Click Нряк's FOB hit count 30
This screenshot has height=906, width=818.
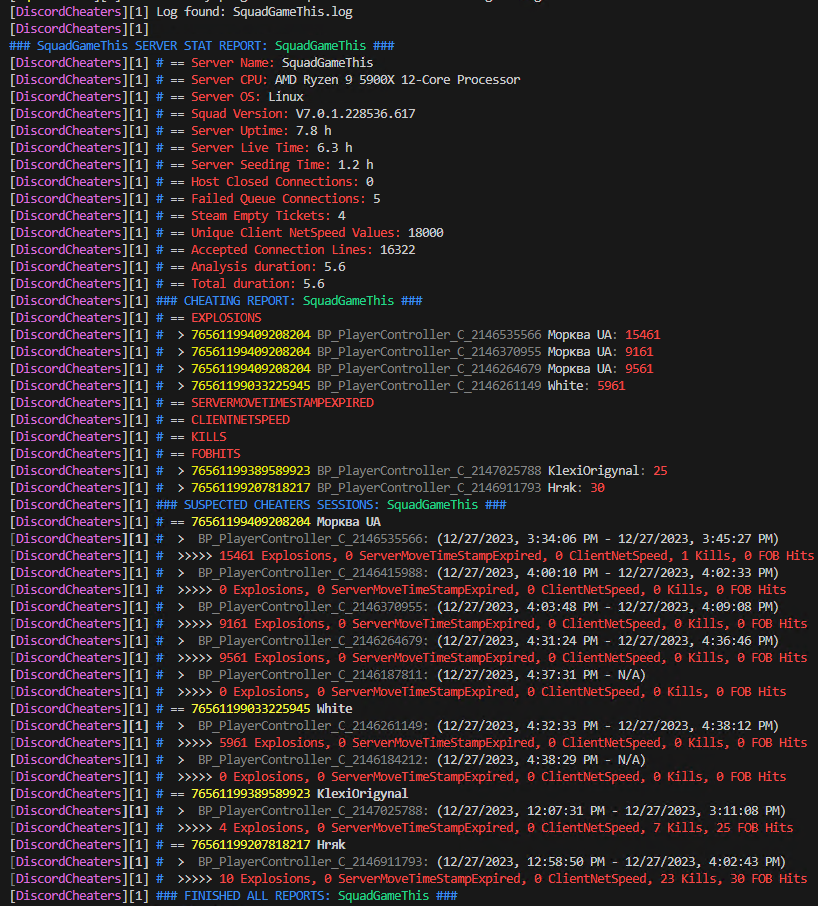coord(597,488)
